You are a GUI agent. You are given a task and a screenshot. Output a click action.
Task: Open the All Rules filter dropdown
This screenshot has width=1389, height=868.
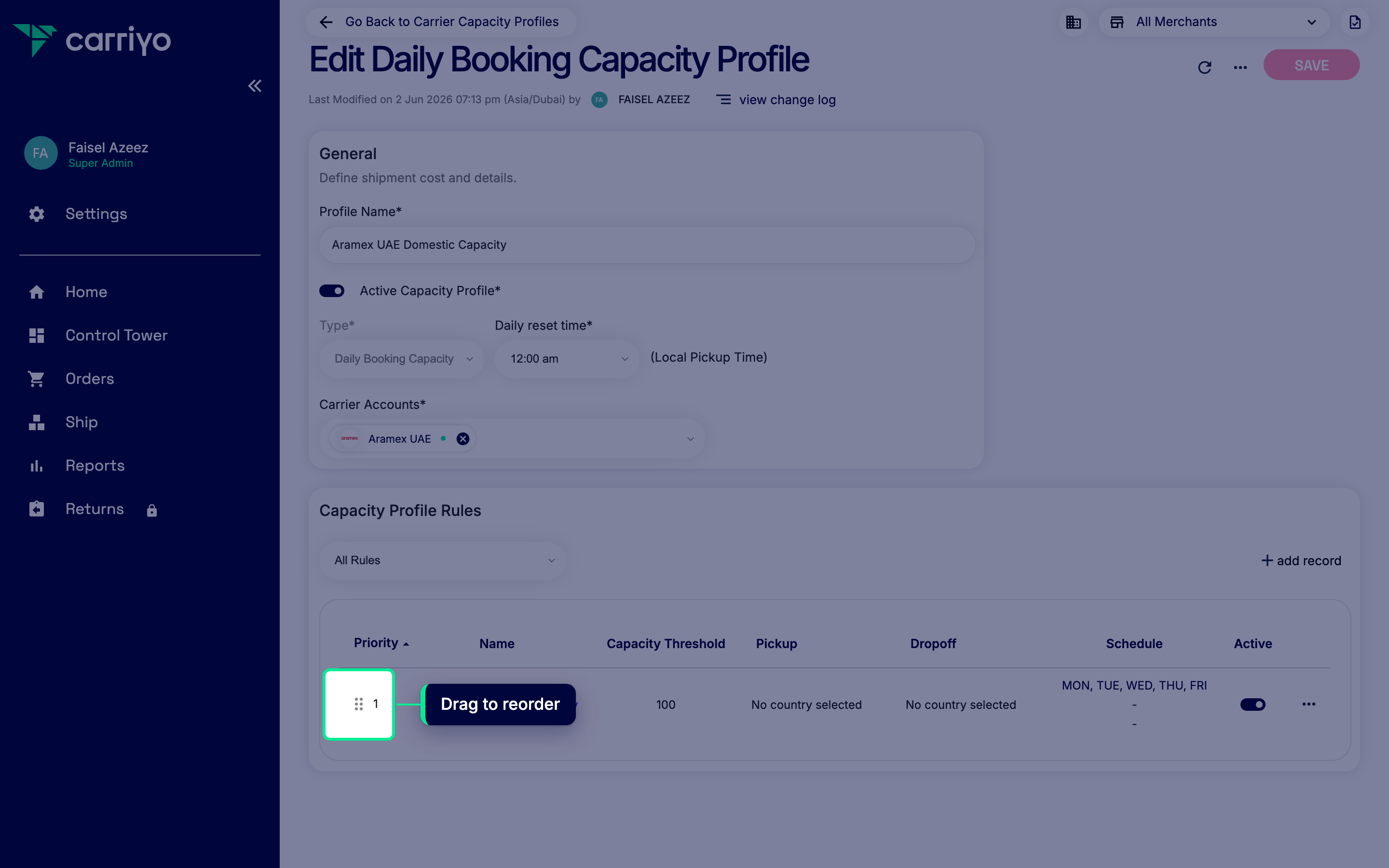click(x=442, y=560)
